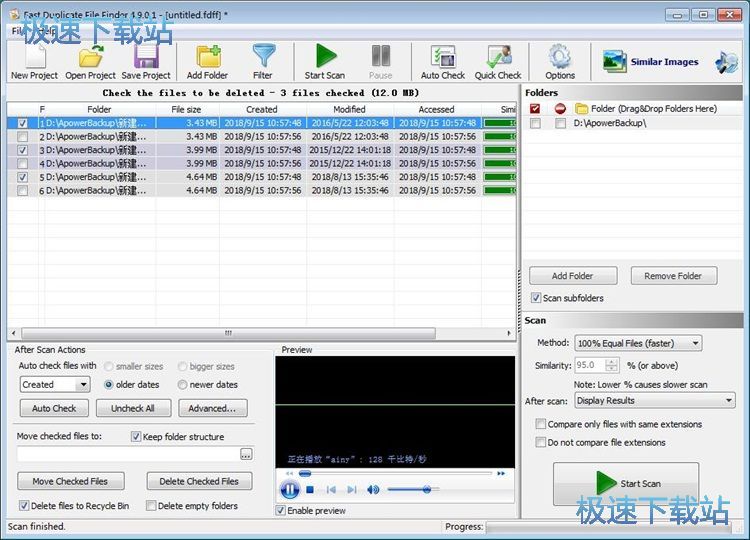This screenshot has height=540, width=750.
Task: Toggle the Scan subfolders checkbox
Action: coord(534,298)
